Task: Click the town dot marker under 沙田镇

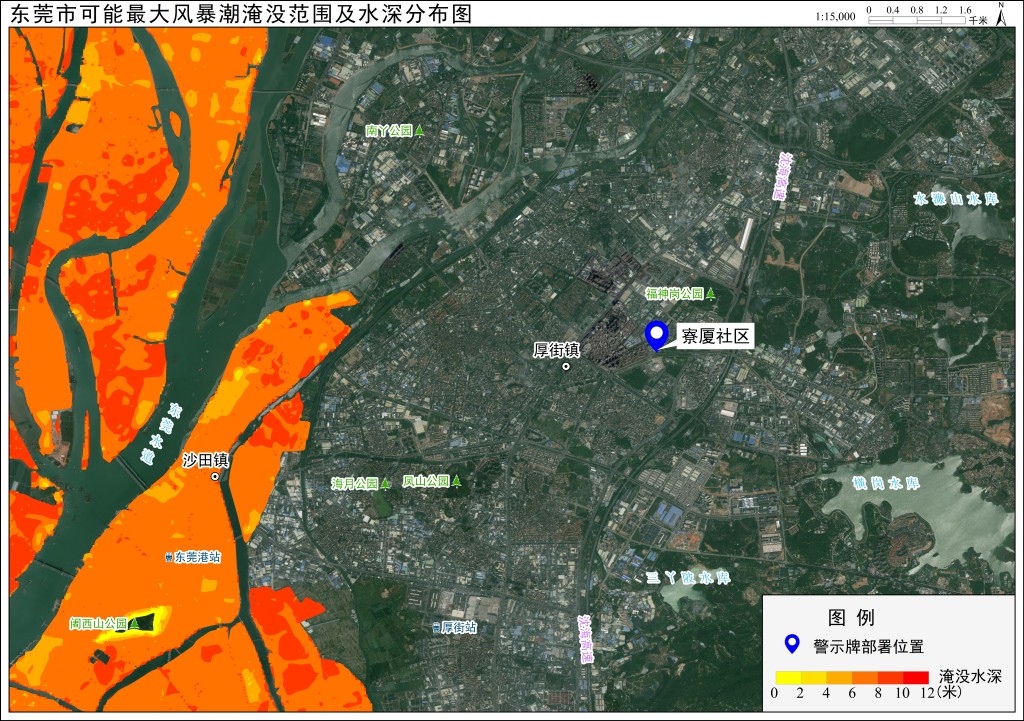Action: [215, 477]
